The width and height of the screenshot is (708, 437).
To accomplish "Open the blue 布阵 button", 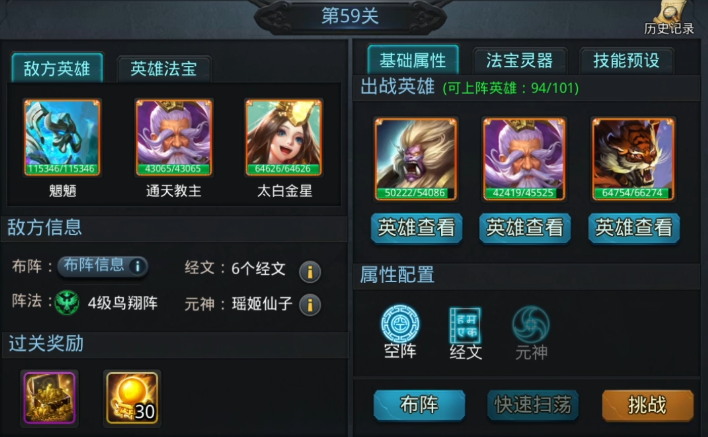I will [419, 405].
